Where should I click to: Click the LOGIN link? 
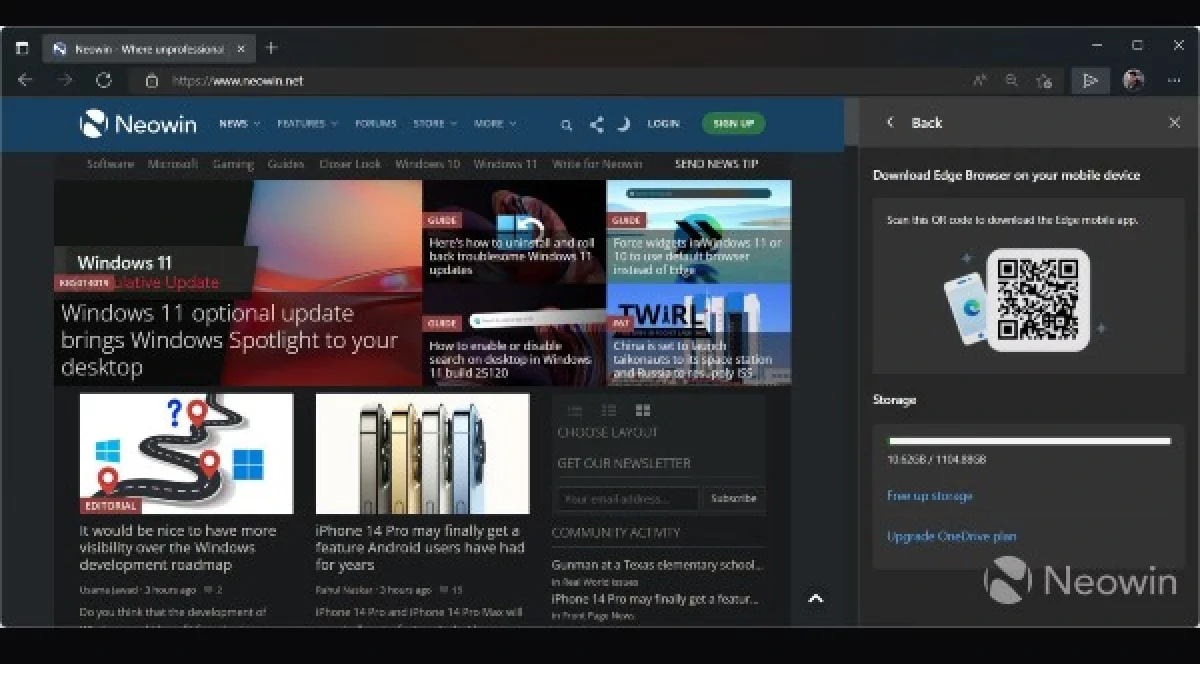[x=663, y=124]
